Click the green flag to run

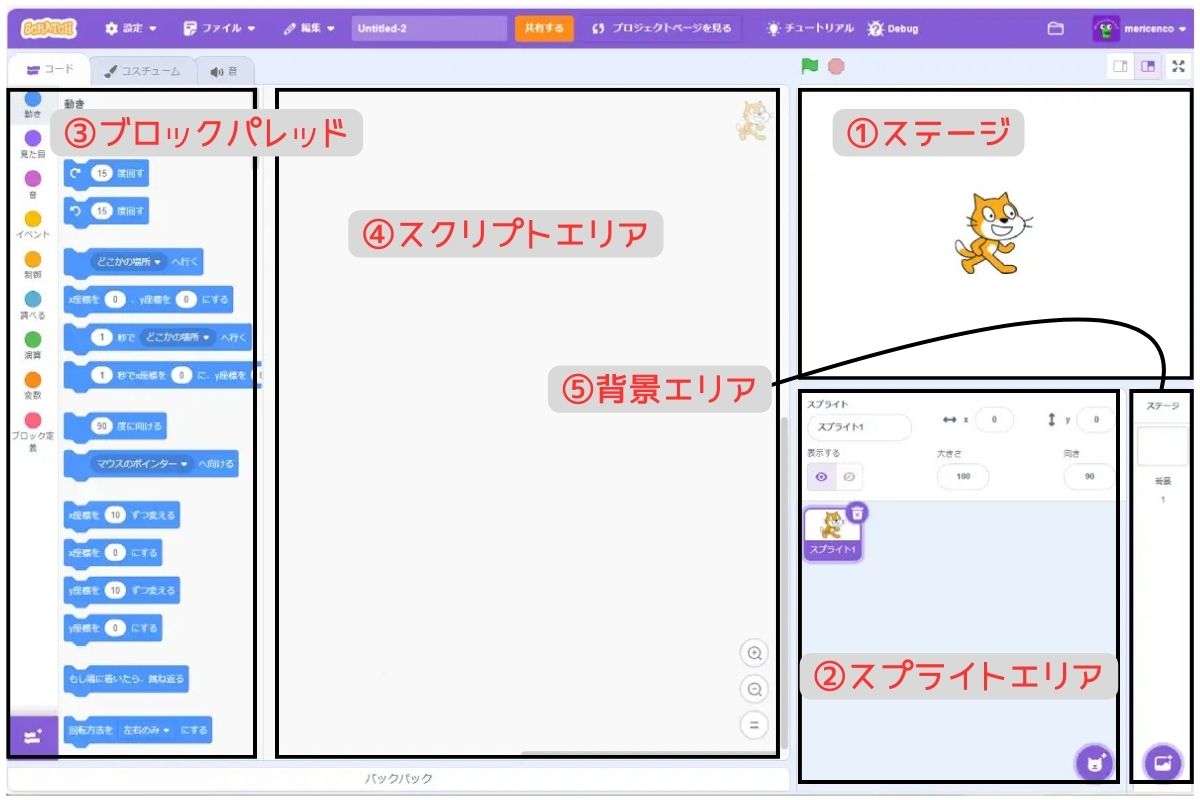(x=809, y=66)
